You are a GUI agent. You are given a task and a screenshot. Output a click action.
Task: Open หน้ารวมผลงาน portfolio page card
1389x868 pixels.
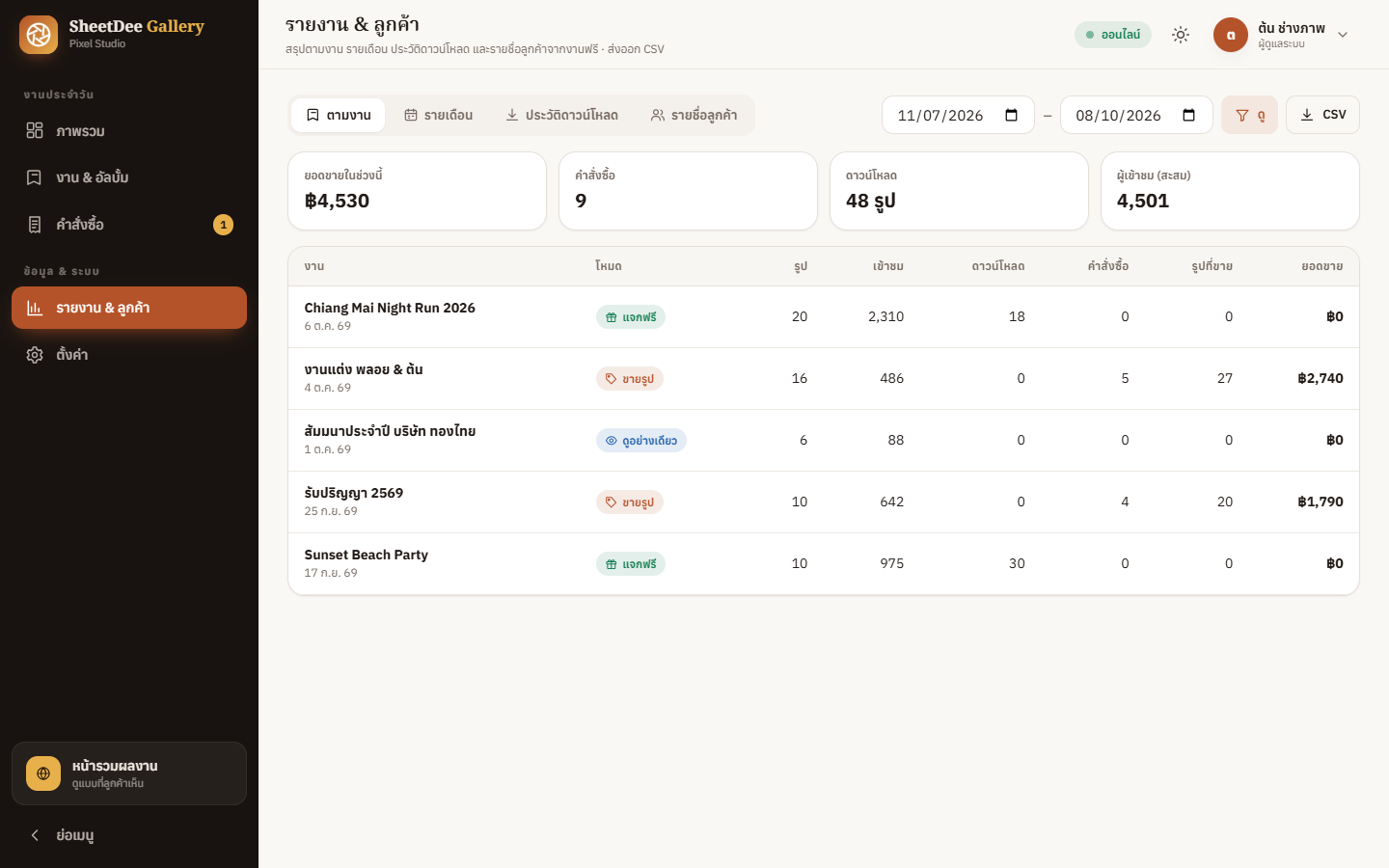pyautogui.click(x=129, y=773)
